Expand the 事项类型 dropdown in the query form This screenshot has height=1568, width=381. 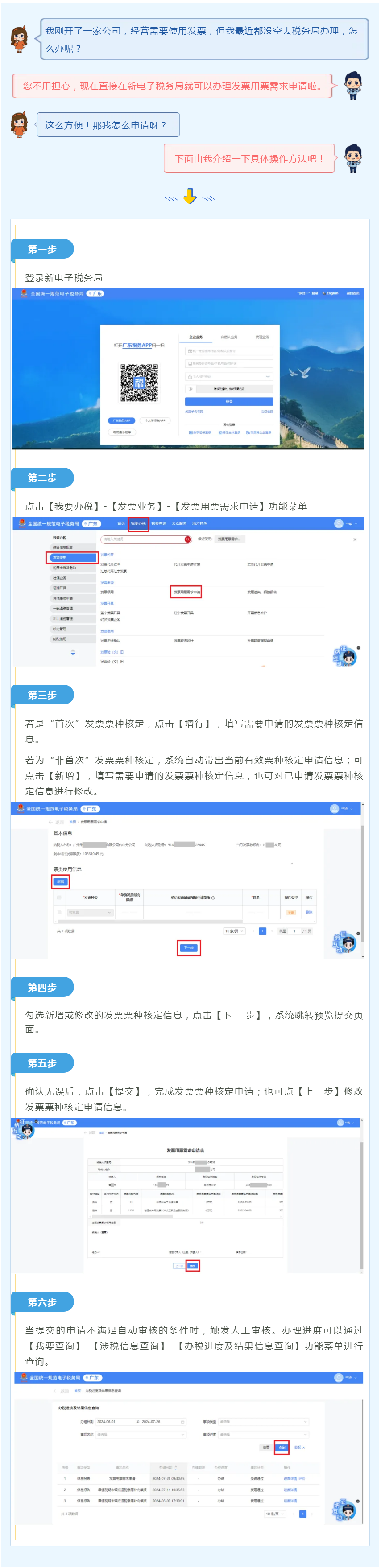pos(263,1421)
